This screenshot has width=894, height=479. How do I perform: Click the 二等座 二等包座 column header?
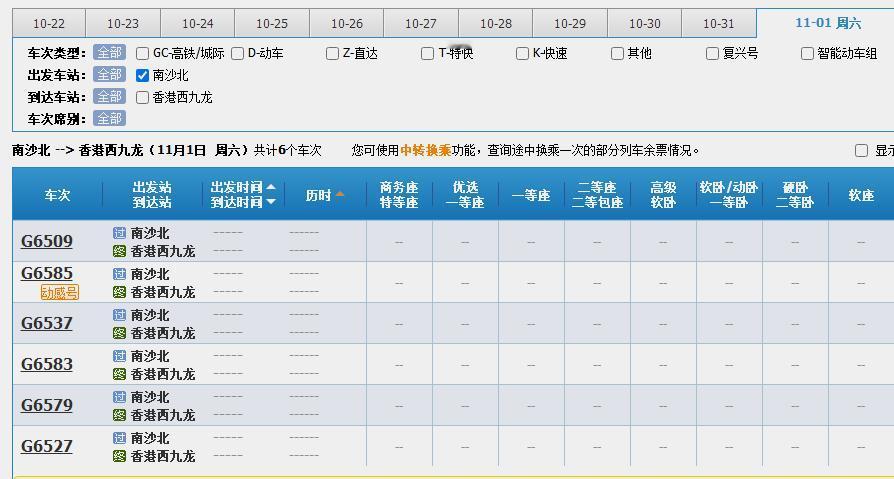coord(597,194)
